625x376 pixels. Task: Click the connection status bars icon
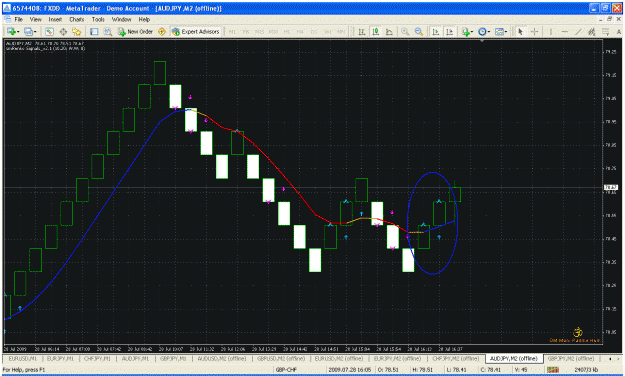point(553,370)
